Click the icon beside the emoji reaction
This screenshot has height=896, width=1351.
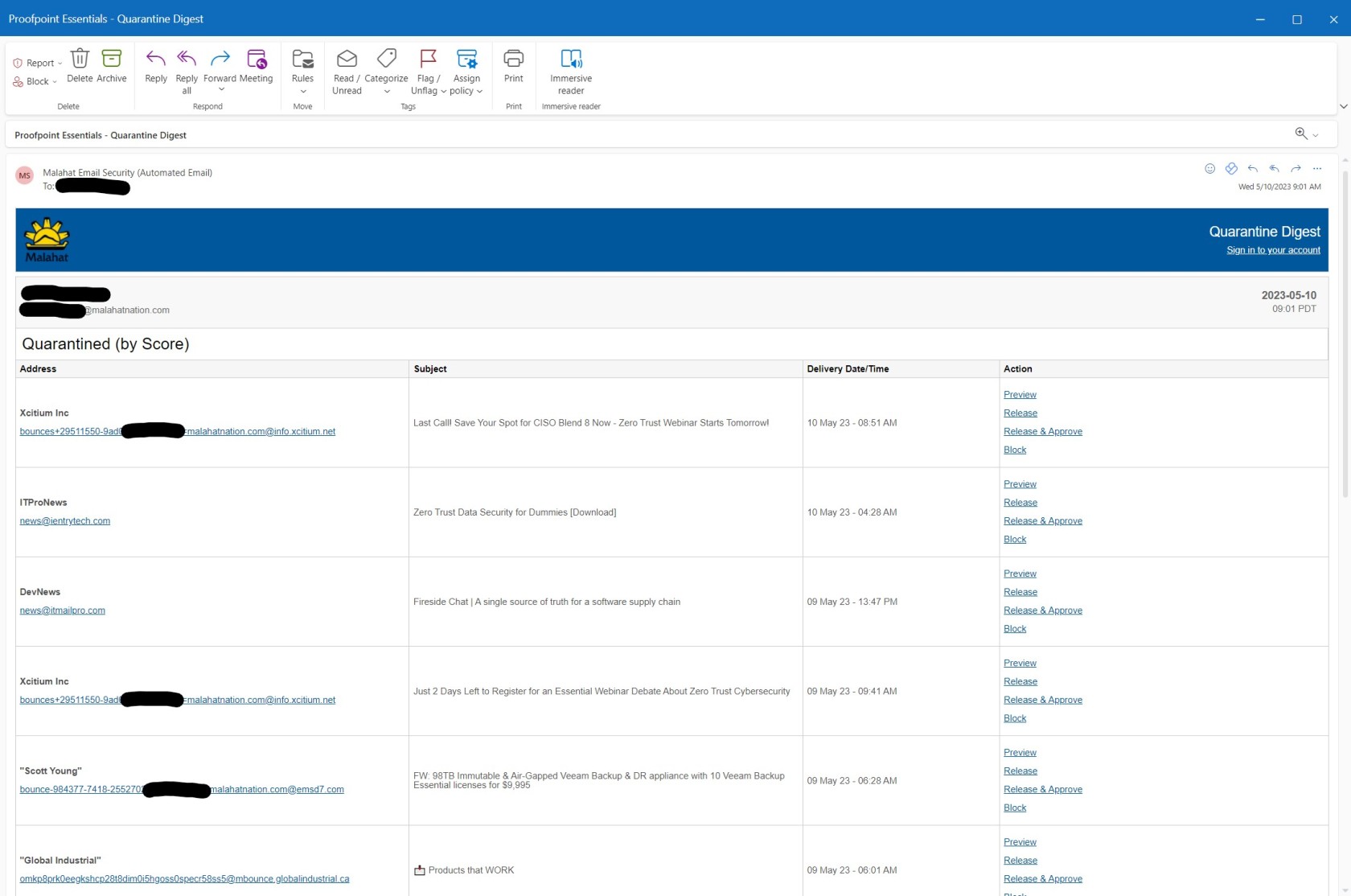(1231, 168)
